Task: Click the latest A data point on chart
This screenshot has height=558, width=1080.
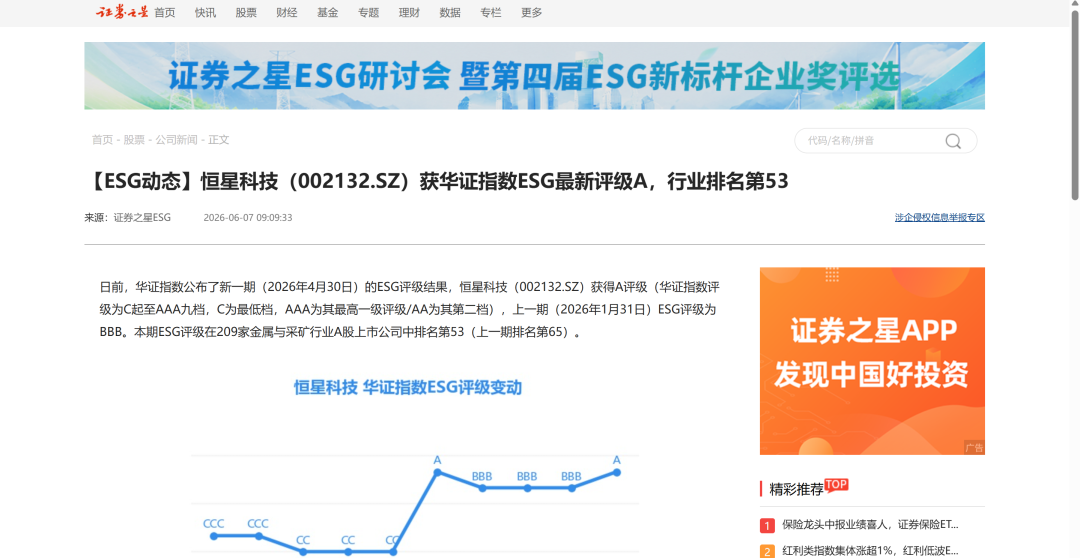Action: (616, 473)
